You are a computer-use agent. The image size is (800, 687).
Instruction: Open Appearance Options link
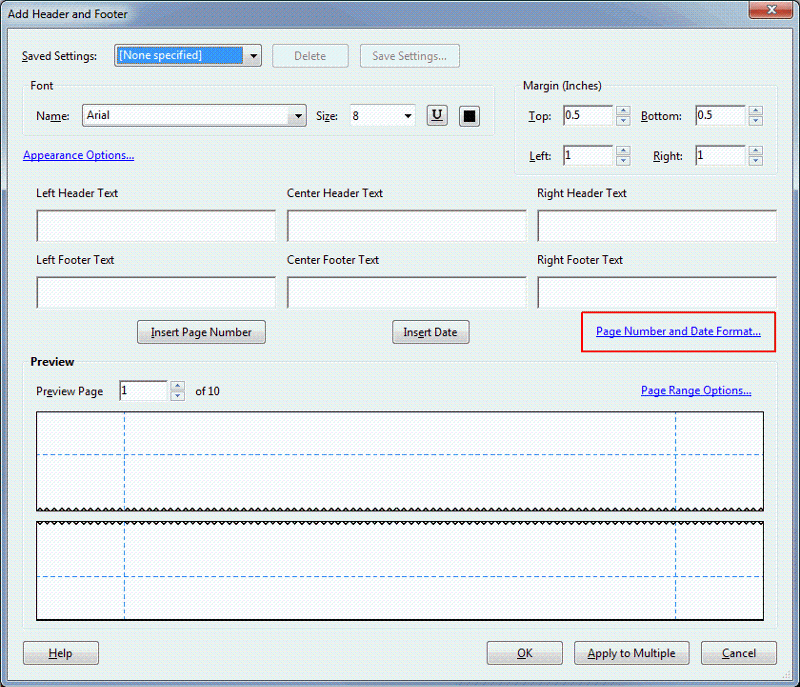[79, 155]
